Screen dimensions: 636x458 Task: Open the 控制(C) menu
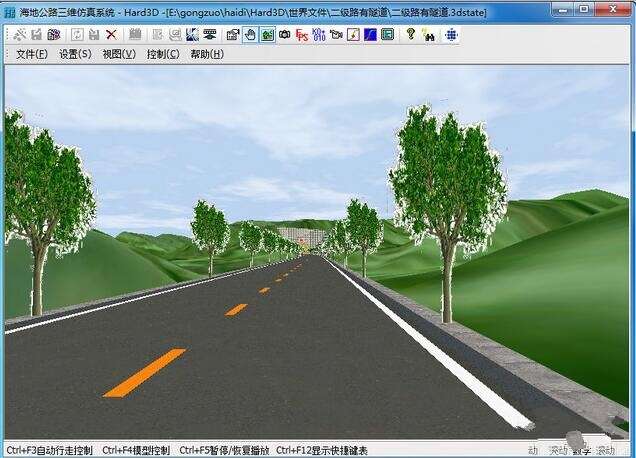[x=163, y=54]
